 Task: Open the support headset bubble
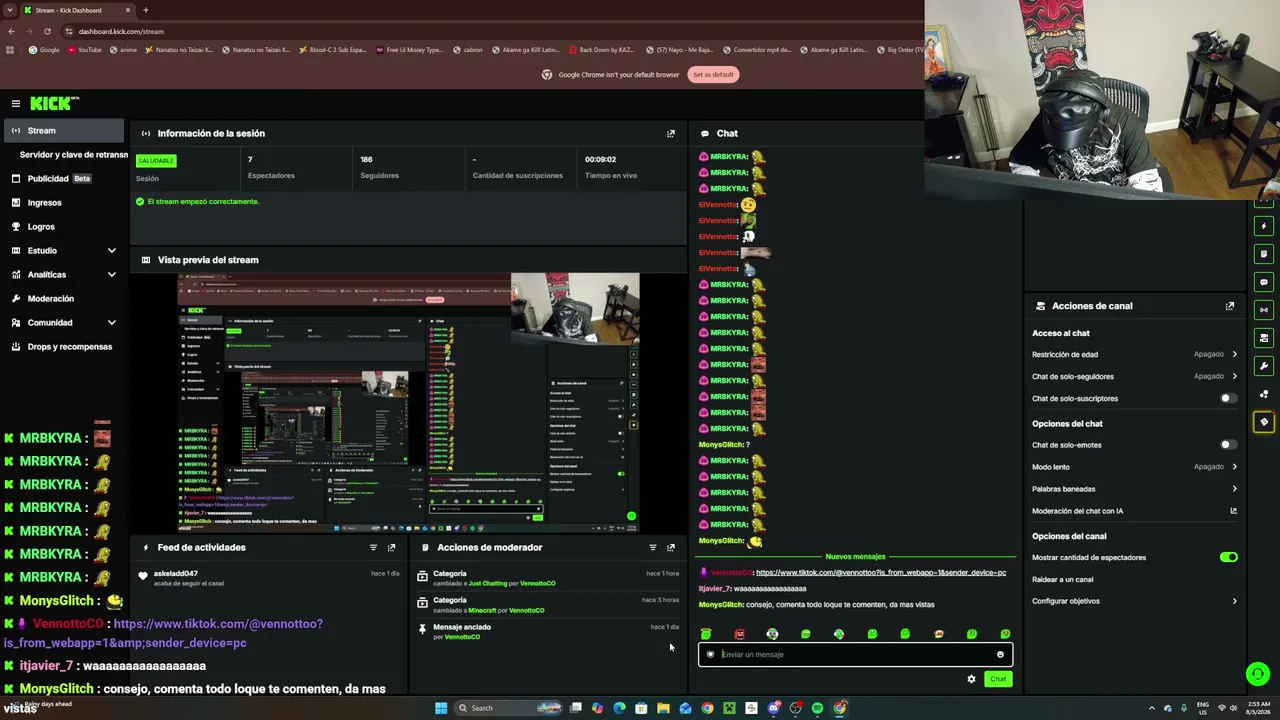click(x=1258, y=674)
